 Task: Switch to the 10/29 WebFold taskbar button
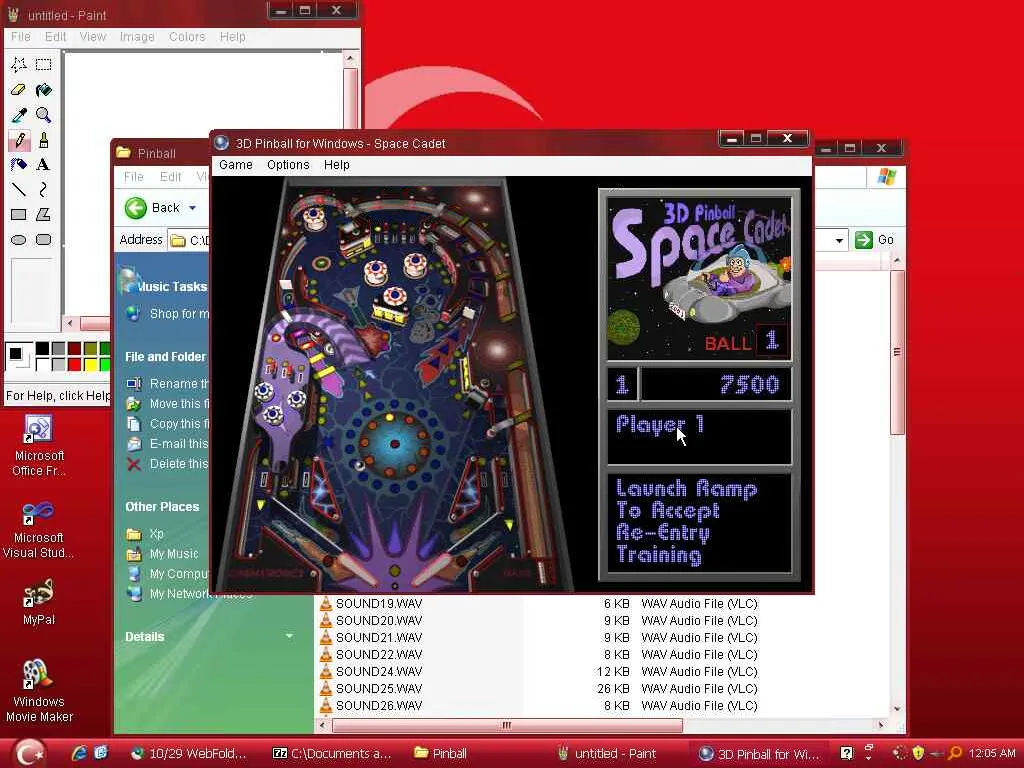click(x=189, y=753)
